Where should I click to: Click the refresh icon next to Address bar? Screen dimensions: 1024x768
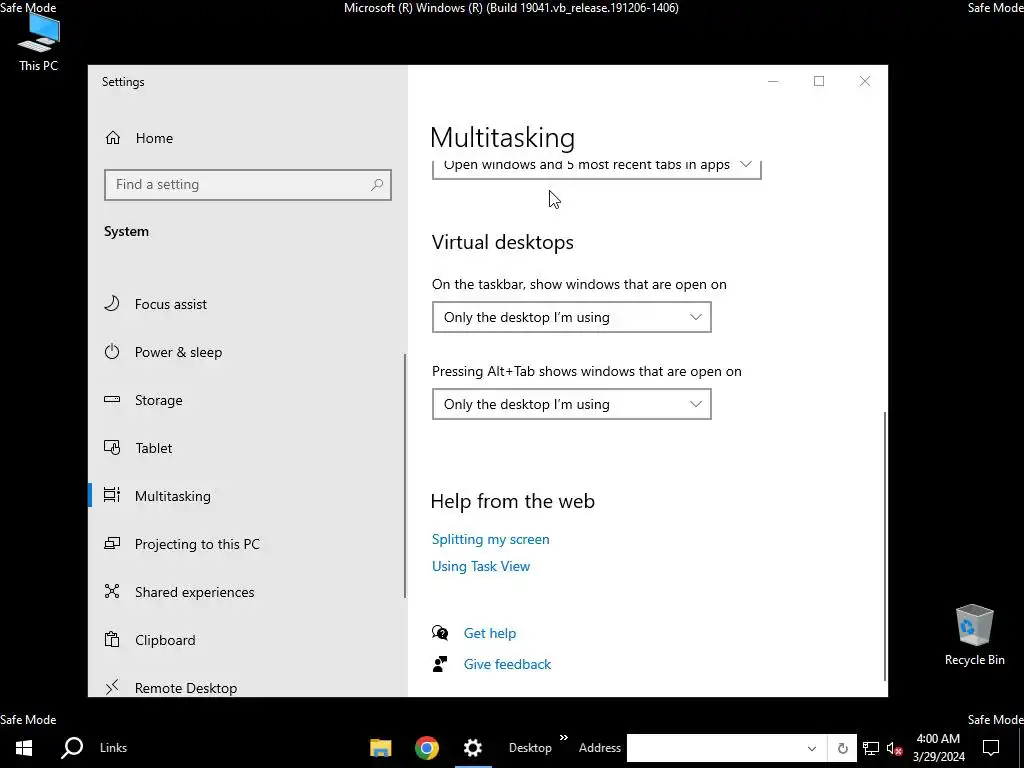pos(842,748)
